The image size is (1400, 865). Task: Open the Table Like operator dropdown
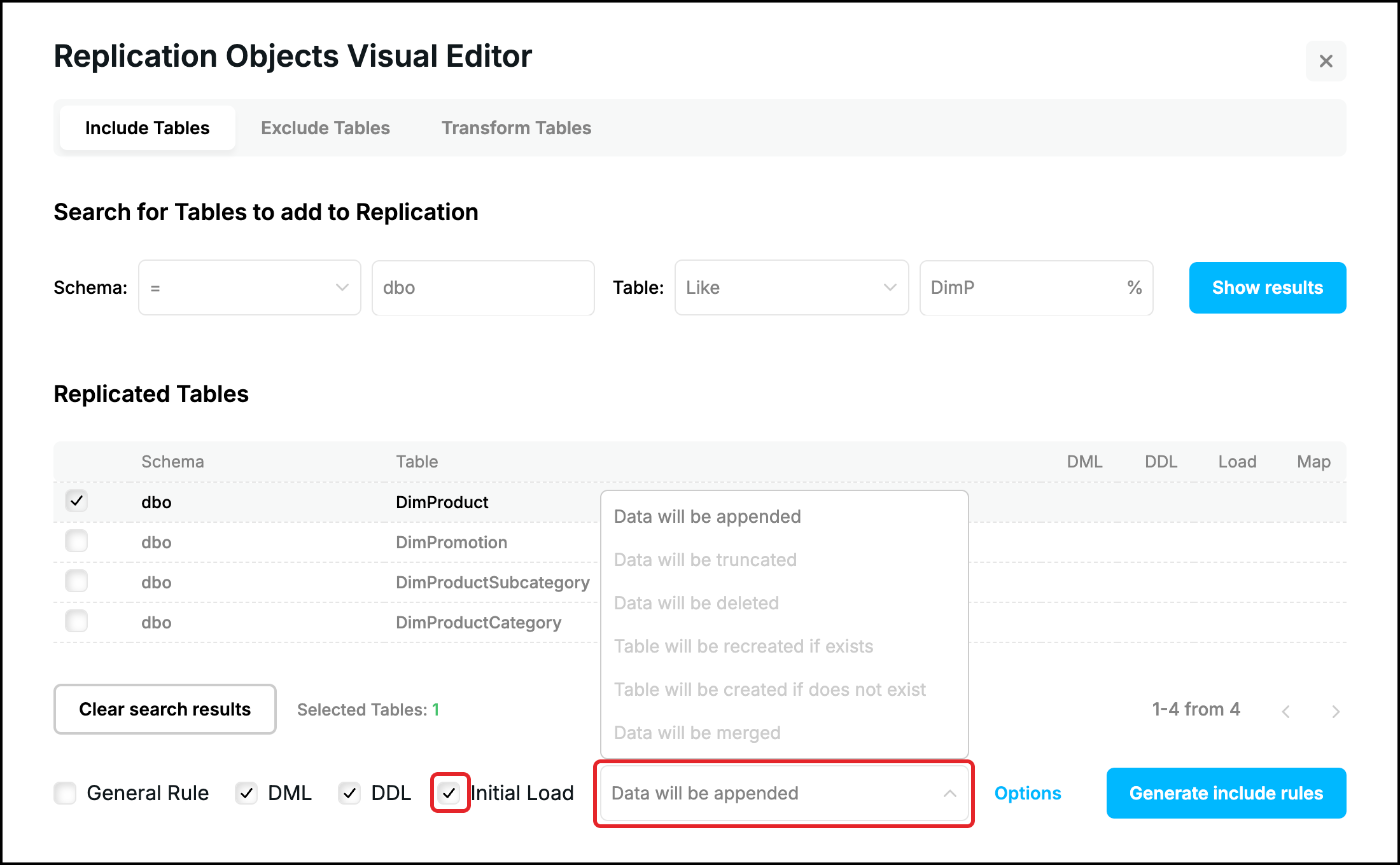point(791,288)
